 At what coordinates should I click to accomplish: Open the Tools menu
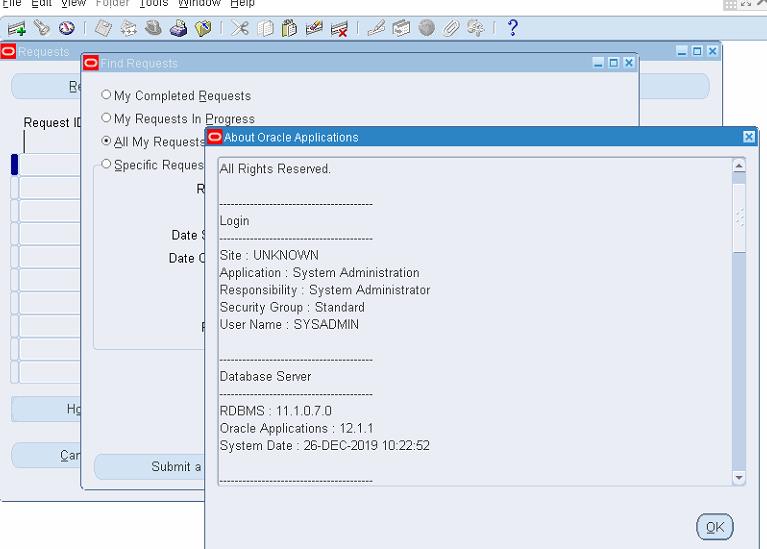154,3
